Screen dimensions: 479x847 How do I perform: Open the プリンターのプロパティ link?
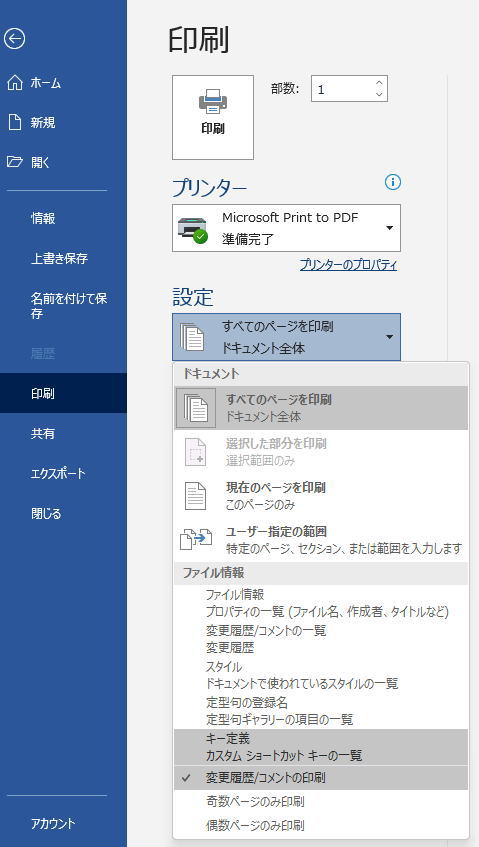[x=348, y=265]
